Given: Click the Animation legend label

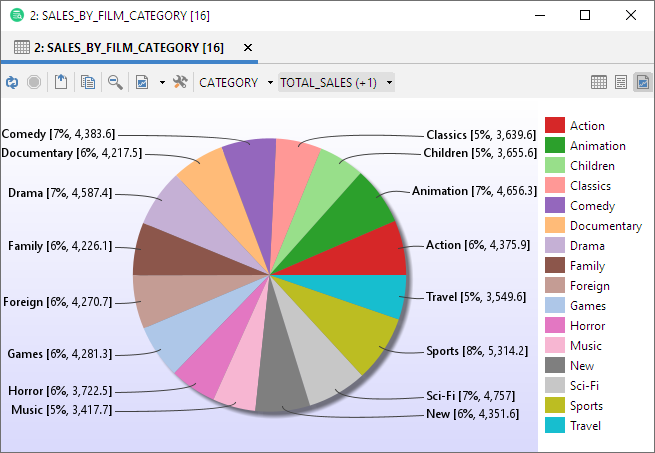Looking at the screenshot, I should (597, 146).
